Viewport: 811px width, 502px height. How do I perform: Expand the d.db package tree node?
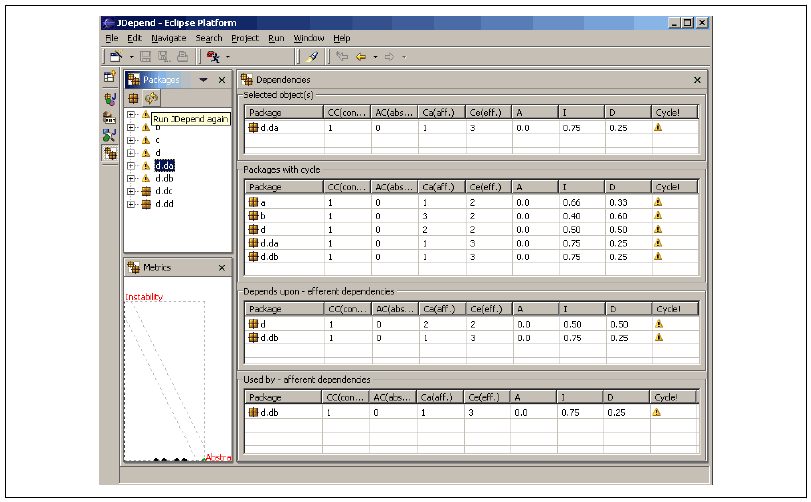click(x=131, y=178)
